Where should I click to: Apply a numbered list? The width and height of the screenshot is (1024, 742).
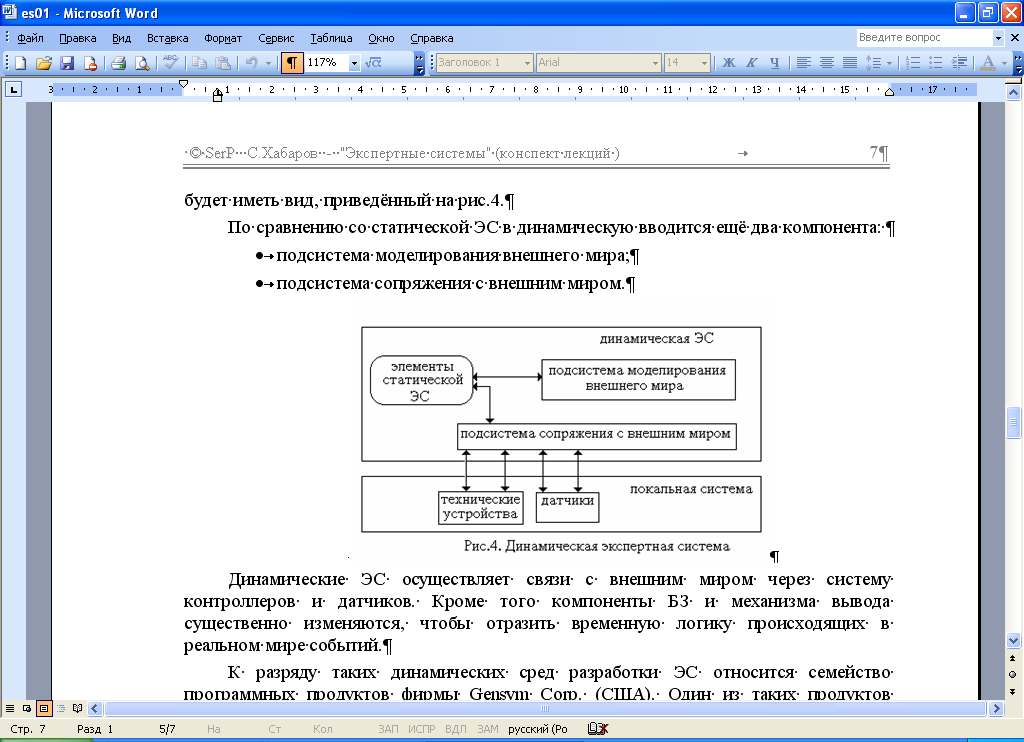coord(913,63)
